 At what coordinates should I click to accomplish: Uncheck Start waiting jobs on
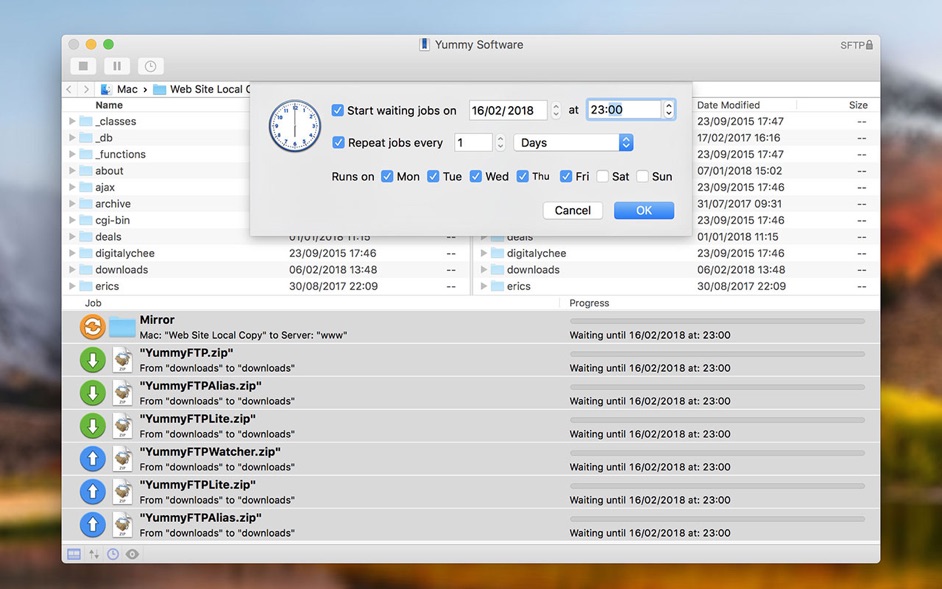coord(338,111)
